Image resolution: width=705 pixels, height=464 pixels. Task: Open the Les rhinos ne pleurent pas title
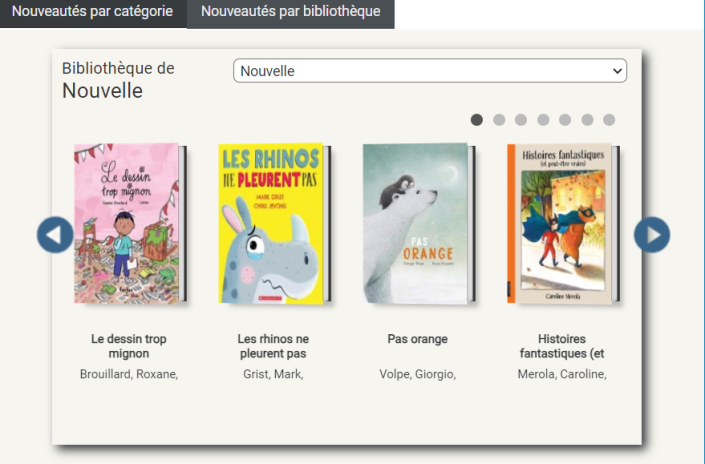[x=273, y=346]
